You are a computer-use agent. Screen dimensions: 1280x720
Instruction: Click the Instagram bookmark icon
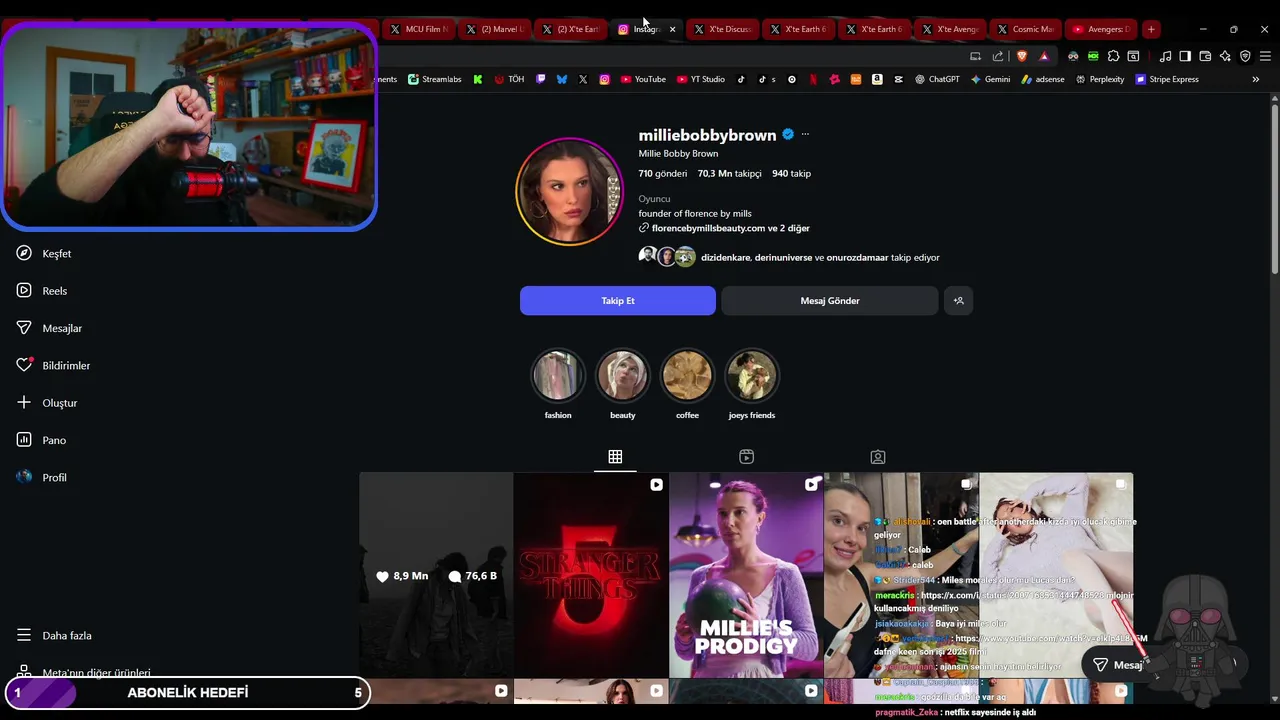[604, 79]
